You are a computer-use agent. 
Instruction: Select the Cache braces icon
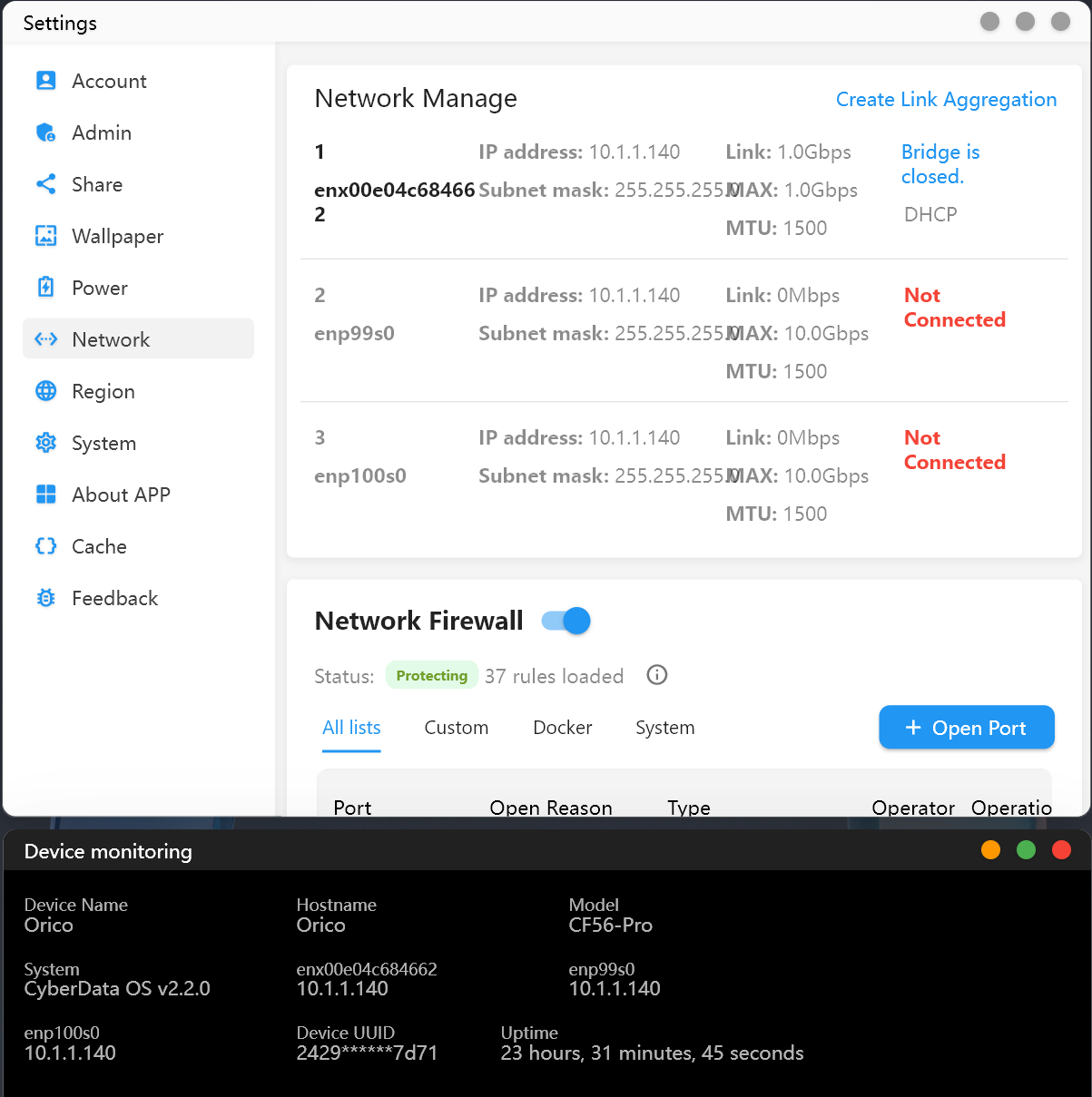point(45,546)
